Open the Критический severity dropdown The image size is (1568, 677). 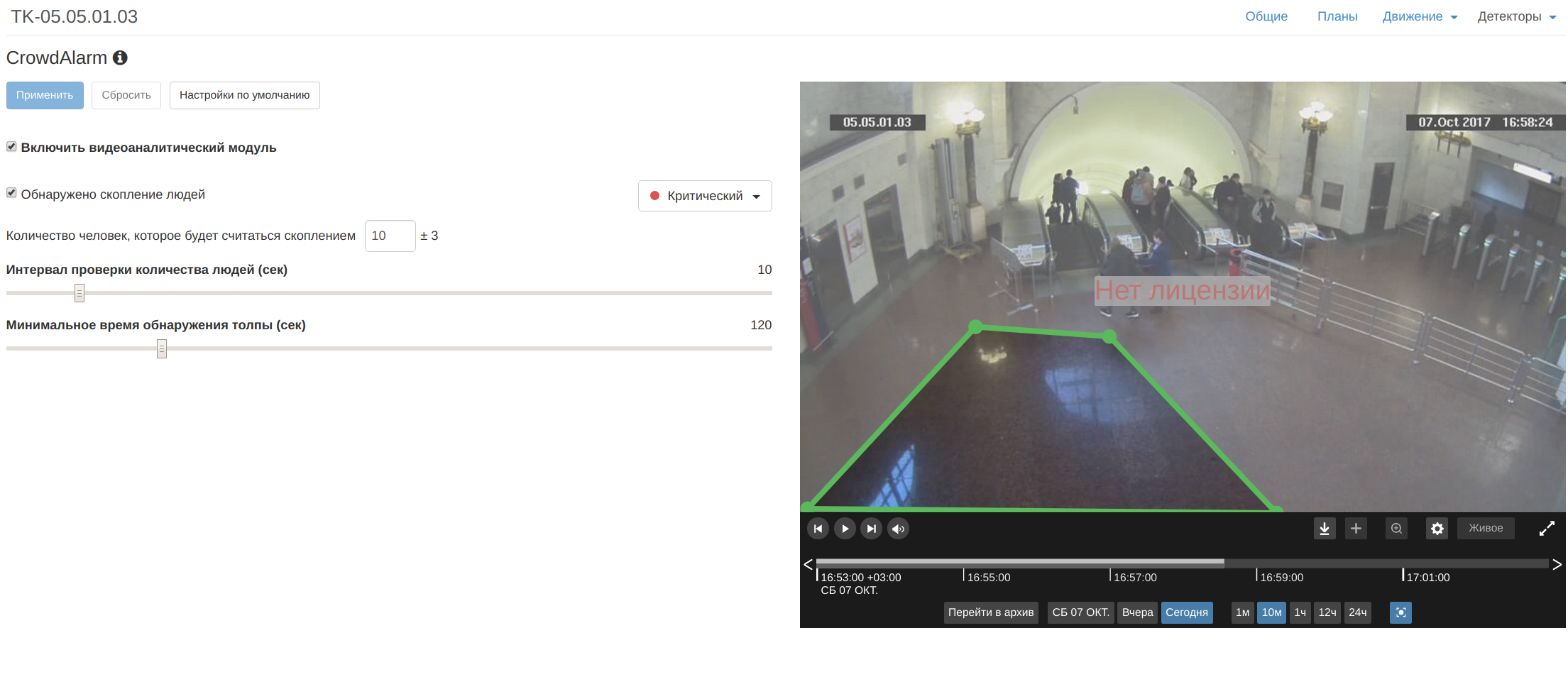point(705,196)
